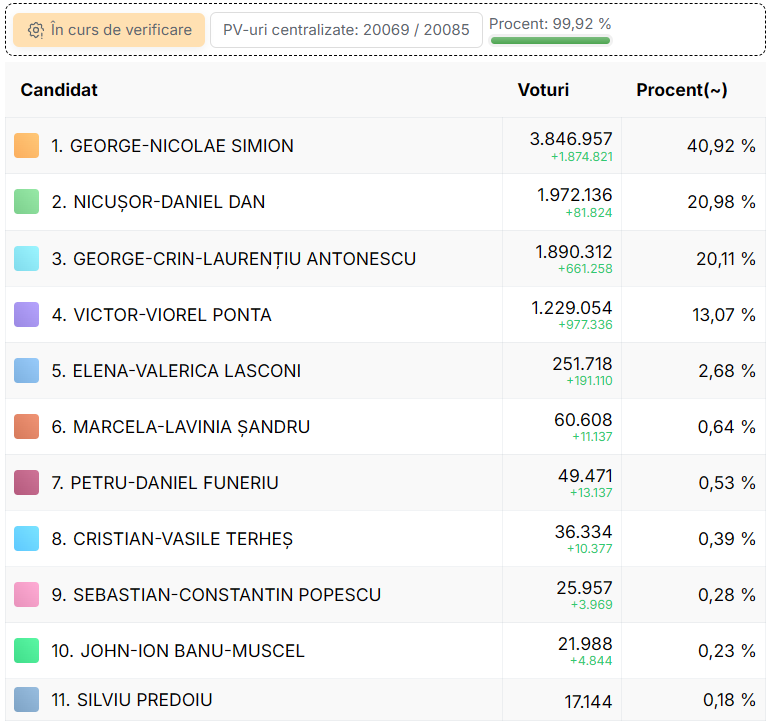Select the John-Ion Banu-Muscel candidate name

point(178,651)
